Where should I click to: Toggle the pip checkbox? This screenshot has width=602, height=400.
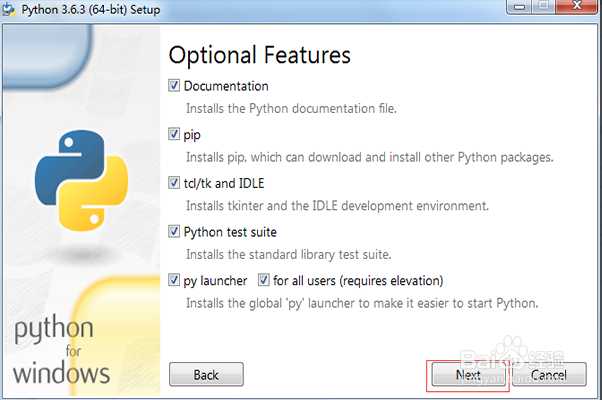pos(175,133)
